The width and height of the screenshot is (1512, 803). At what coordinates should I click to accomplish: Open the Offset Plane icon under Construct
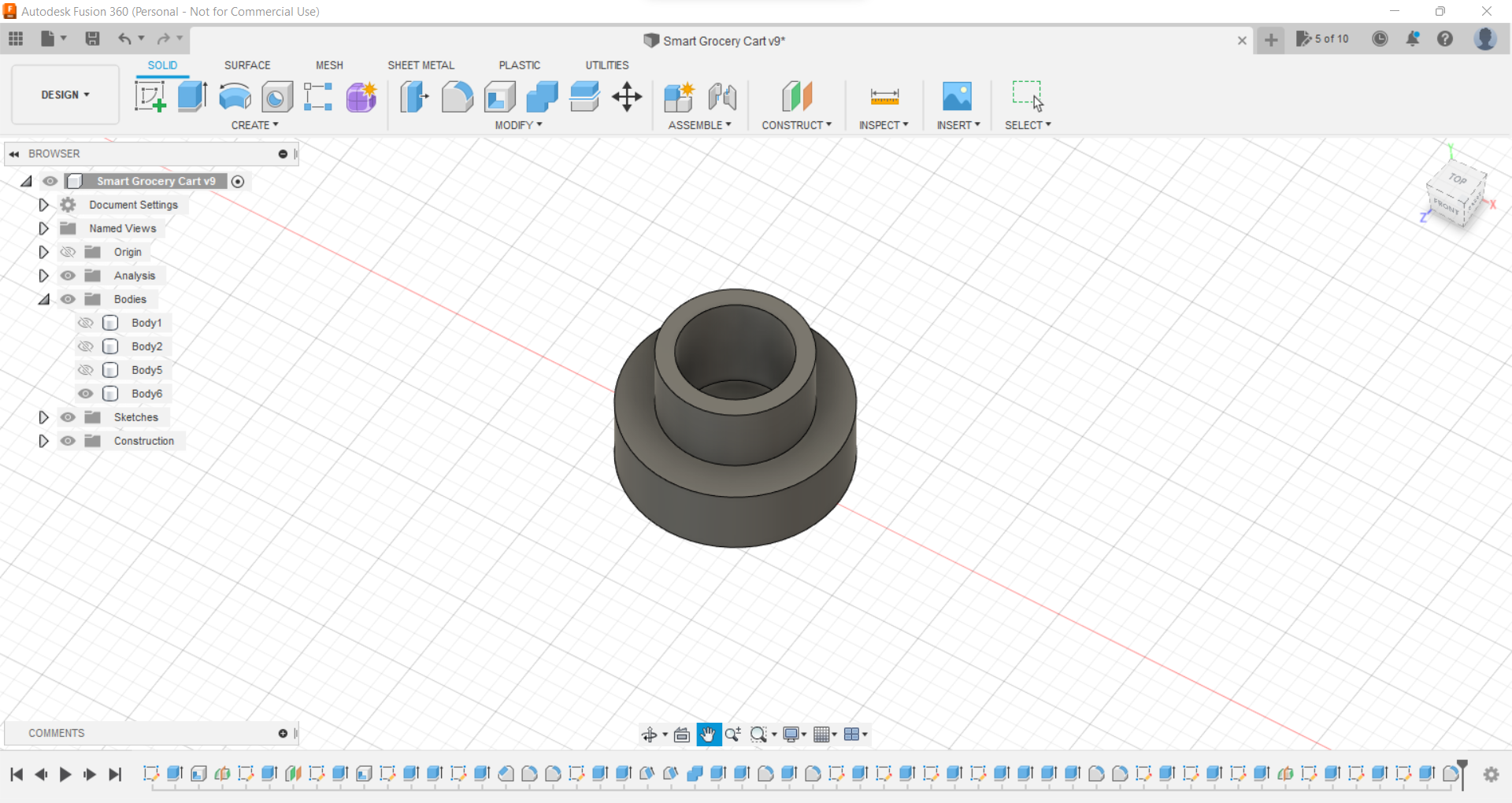[797, 96]
